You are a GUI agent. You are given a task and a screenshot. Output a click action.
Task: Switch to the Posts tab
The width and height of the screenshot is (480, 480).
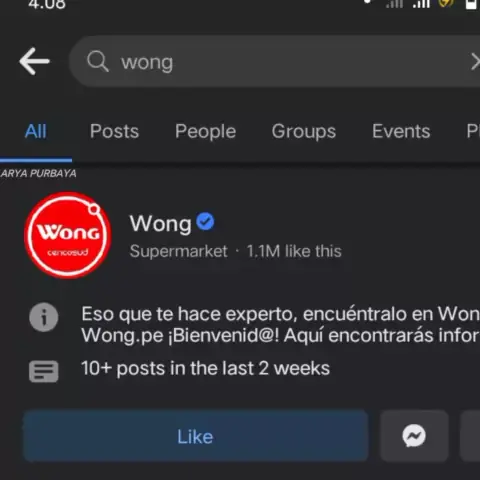(114, 131)
